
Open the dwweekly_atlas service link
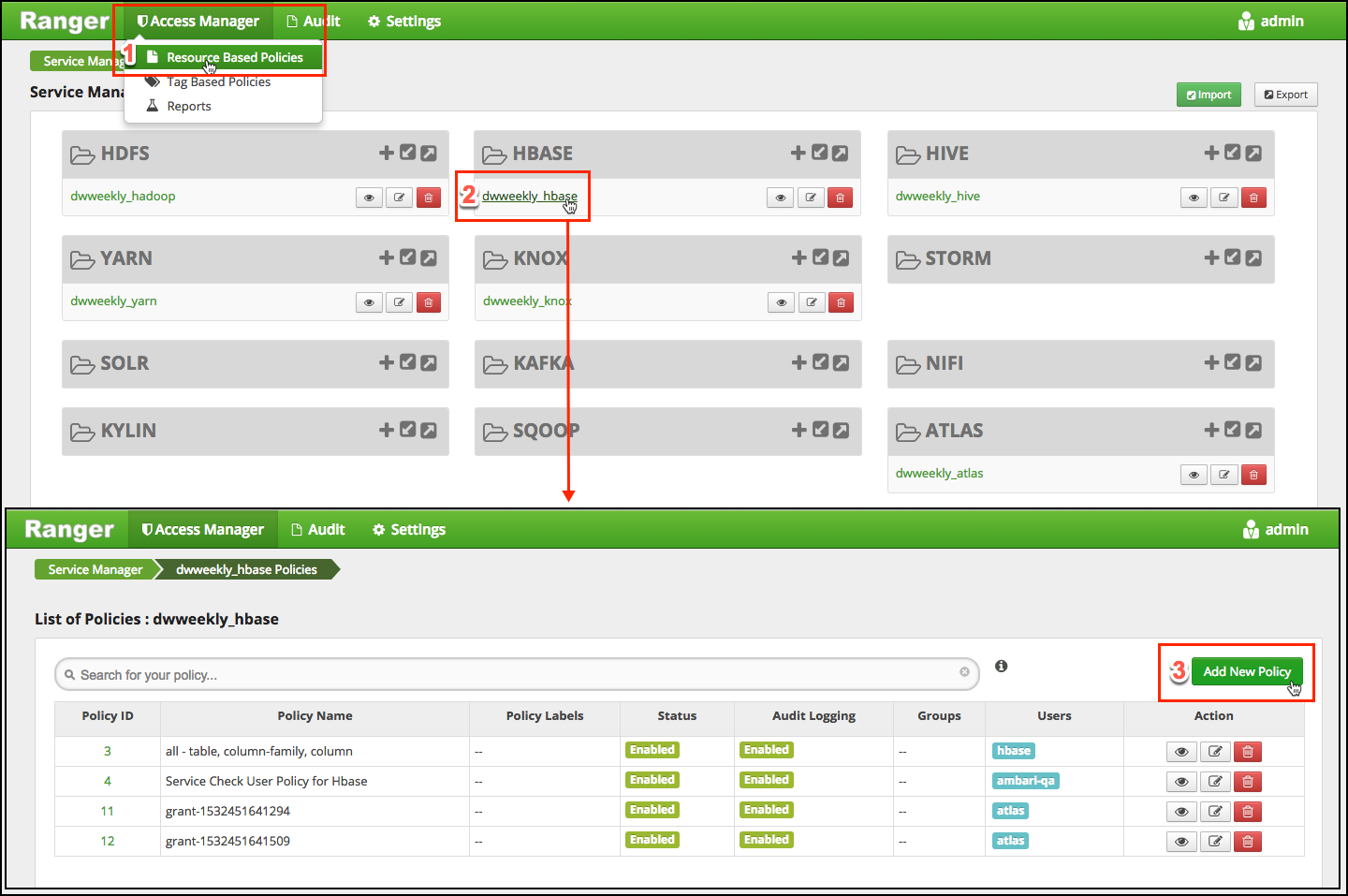(940, 473)
